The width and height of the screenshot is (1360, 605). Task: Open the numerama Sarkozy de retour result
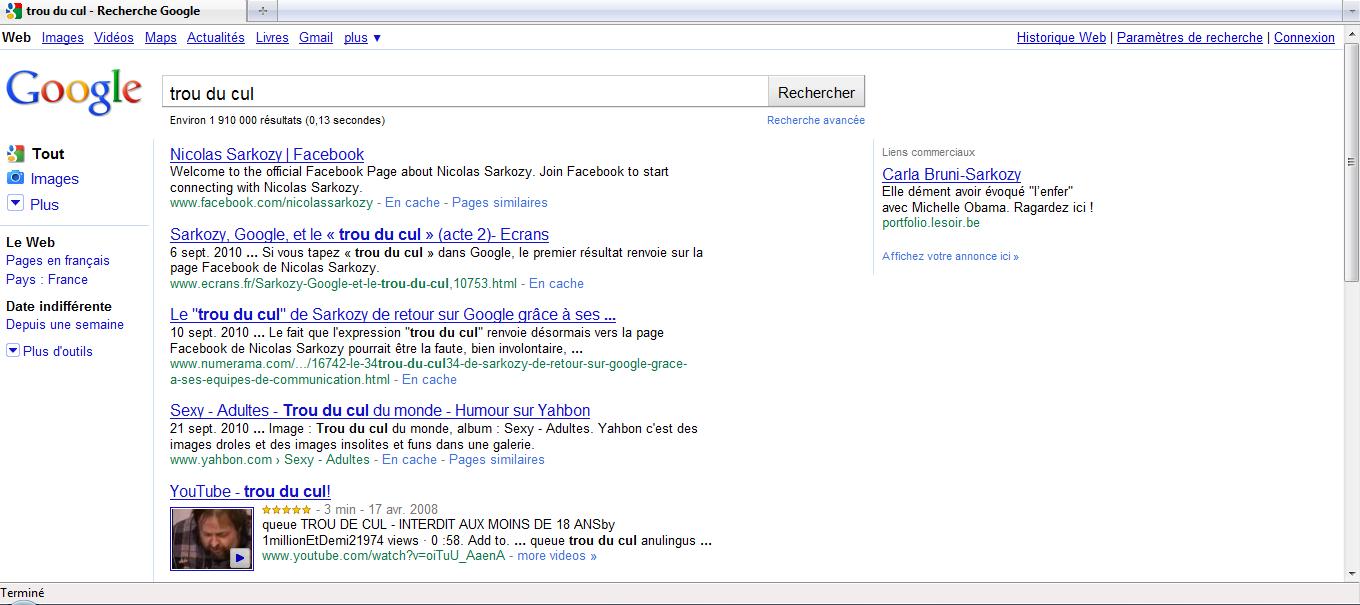coord(393,314)
